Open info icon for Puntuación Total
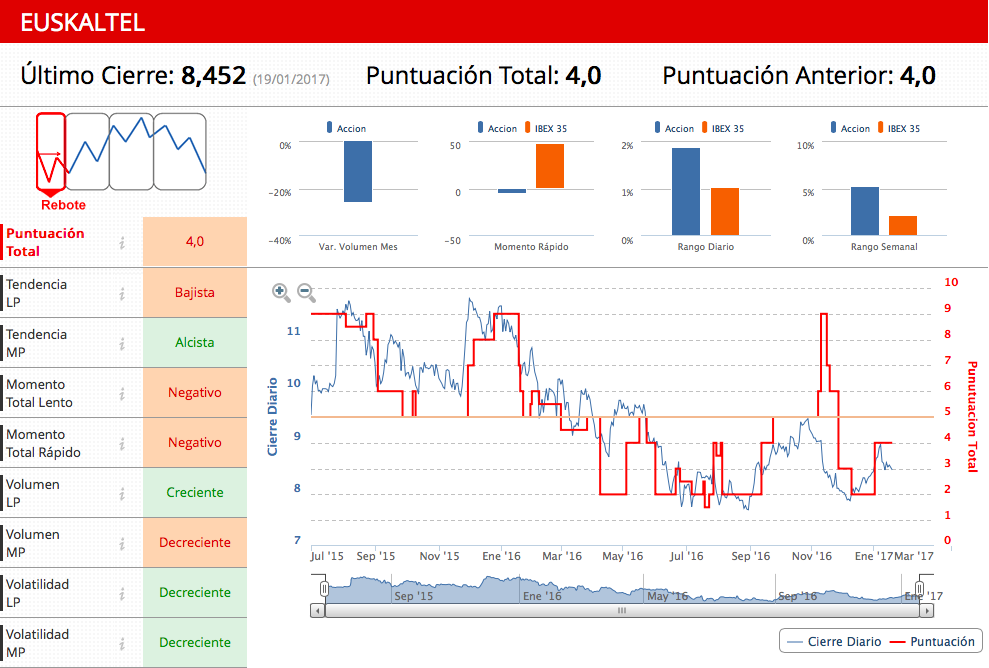Image resolution: width=989 pixels, height=668 pixels. tap(122, 243)
